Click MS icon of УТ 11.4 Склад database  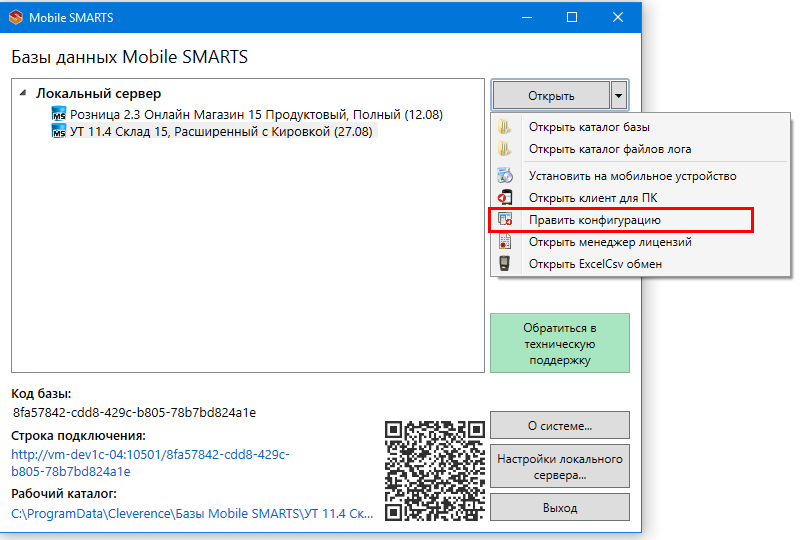click(59, 131)
